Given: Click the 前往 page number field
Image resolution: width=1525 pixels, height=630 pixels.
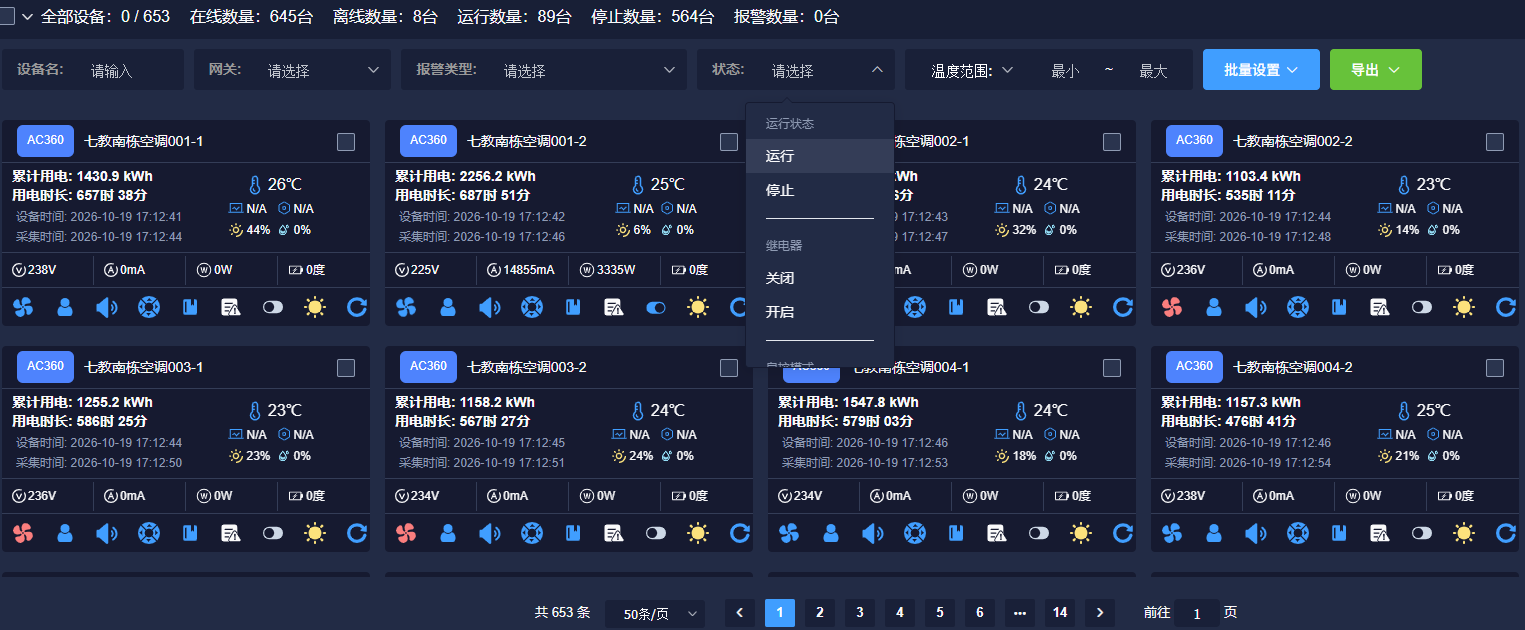Looking at the screenshot, I should (1197, 613).
